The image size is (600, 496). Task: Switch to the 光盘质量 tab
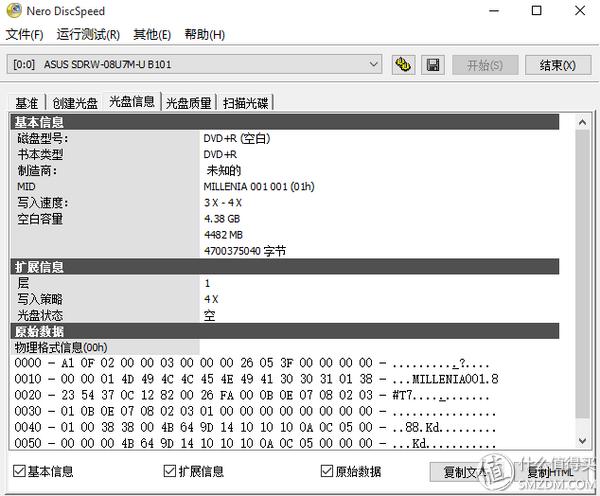point(188,103)
